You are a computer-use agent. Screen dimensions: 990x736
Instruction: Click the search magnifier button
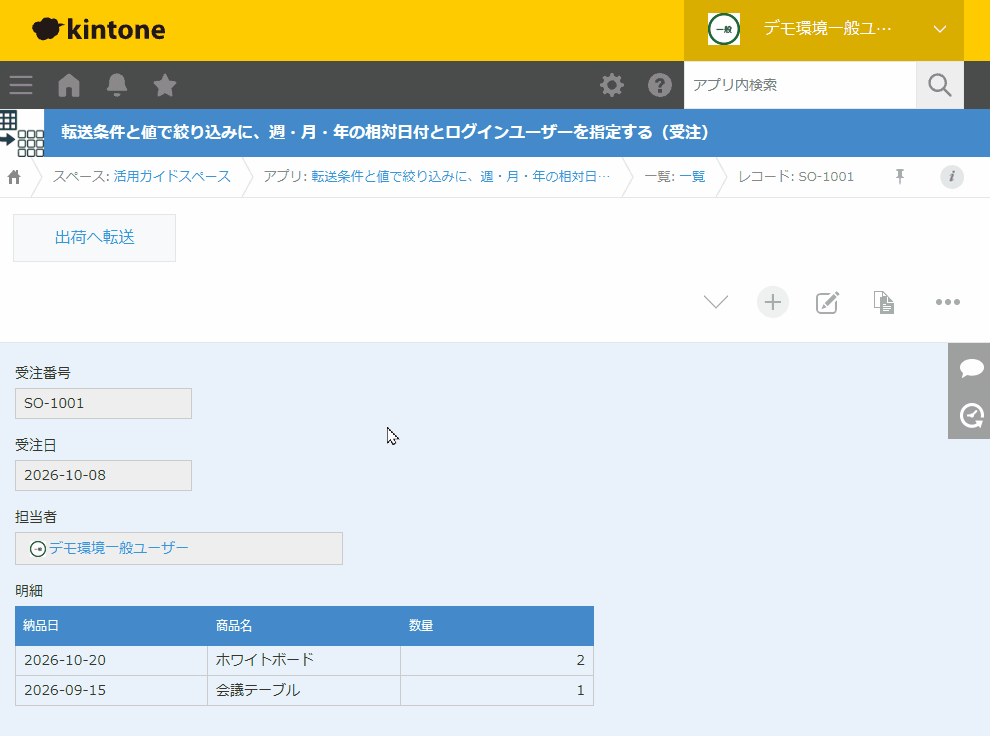coord(939,85)
